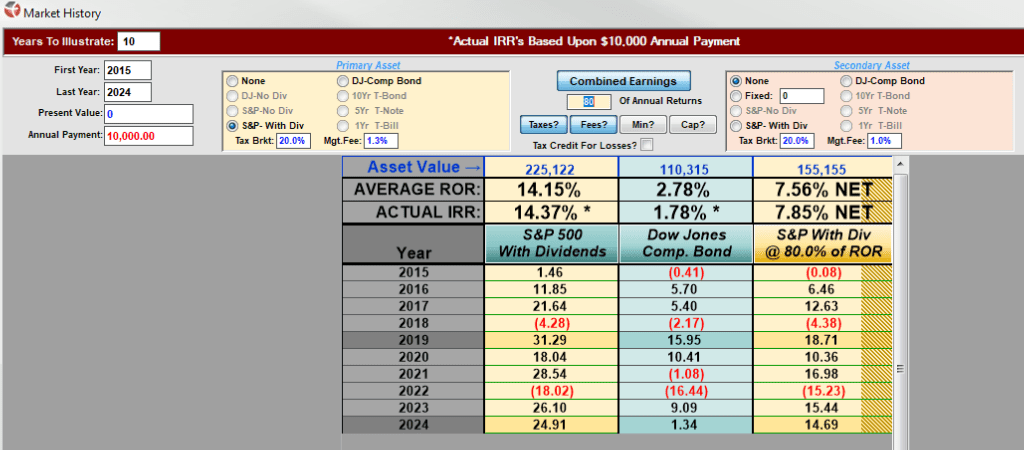
Task: Edit the Annual Payment field
Action: click(149, 136)
